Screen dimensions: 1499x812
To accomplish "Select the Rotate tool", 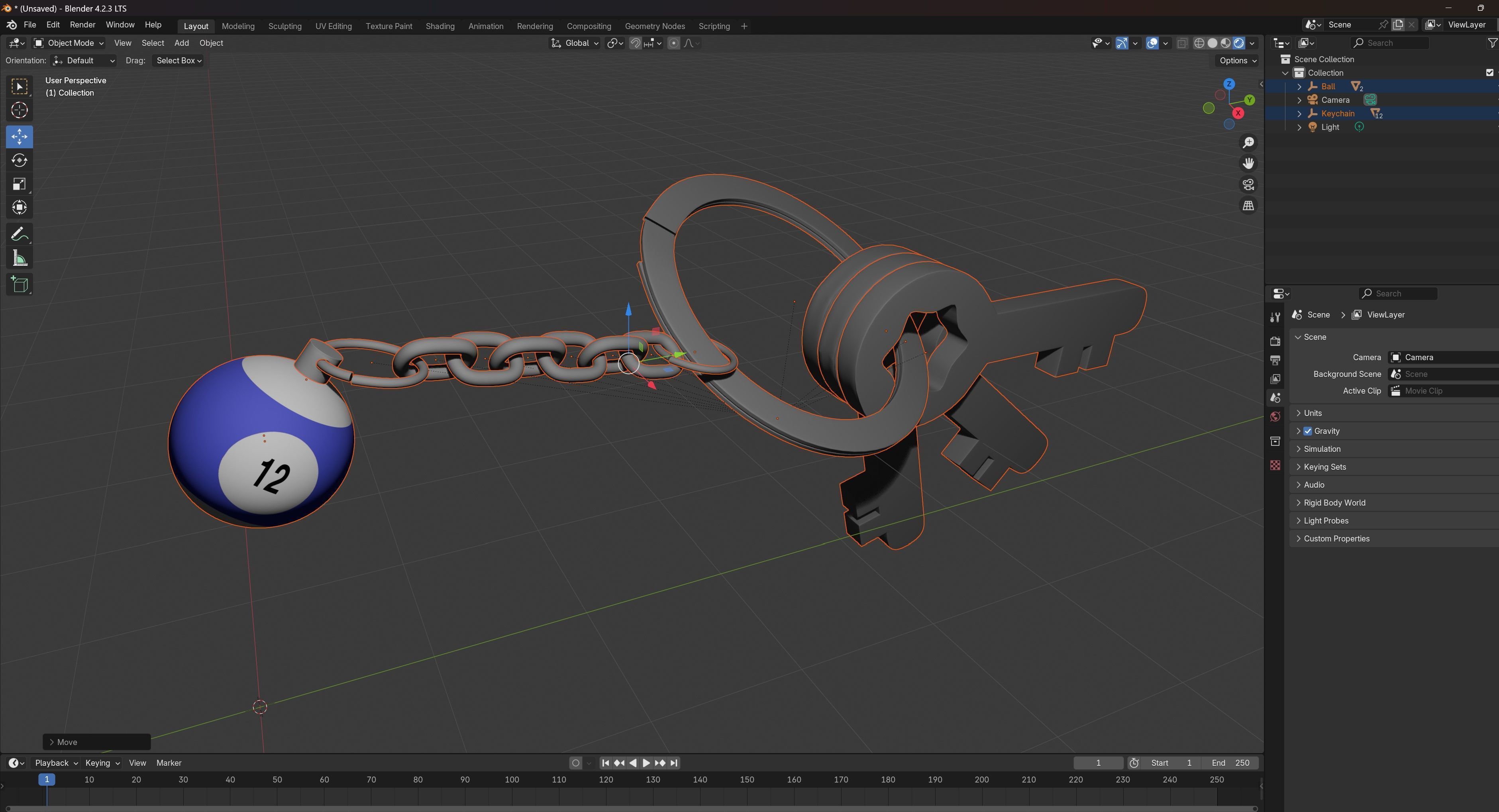I will point(19,161).
